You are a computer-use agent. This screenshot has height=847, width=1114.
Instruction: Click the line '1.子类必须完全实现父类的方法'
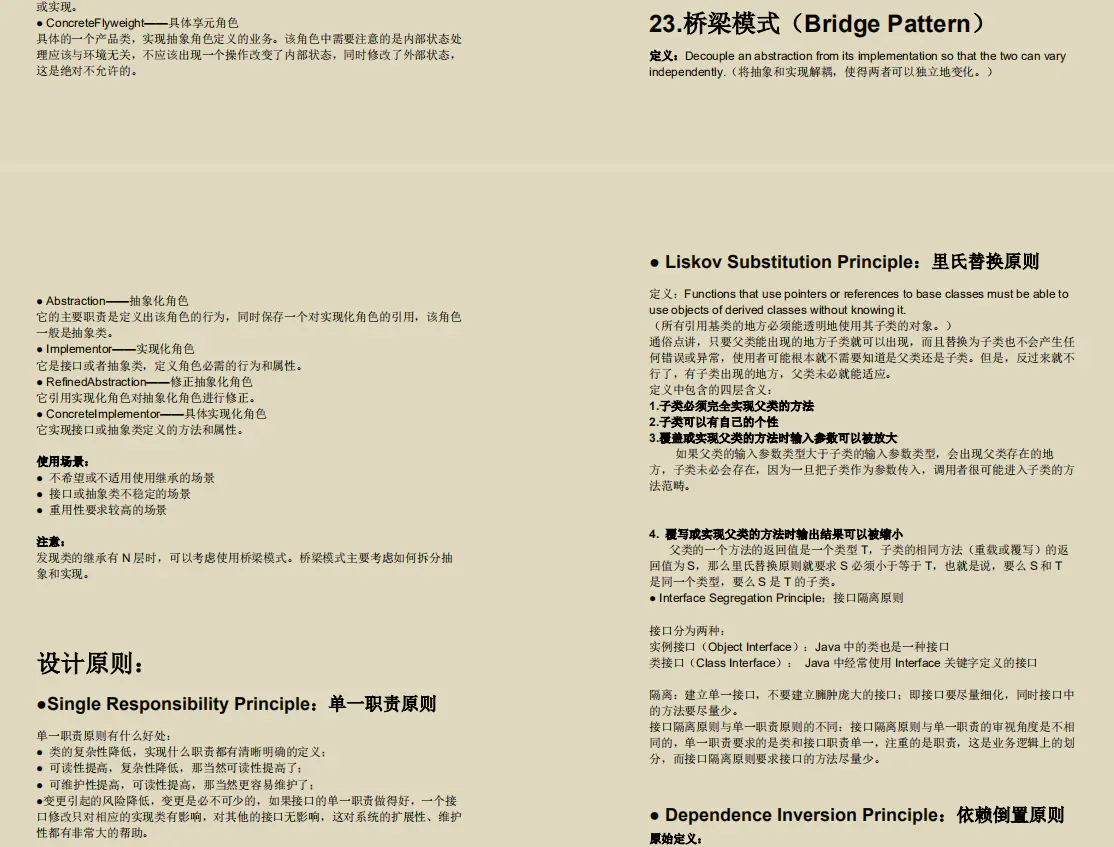pos(731,406)
